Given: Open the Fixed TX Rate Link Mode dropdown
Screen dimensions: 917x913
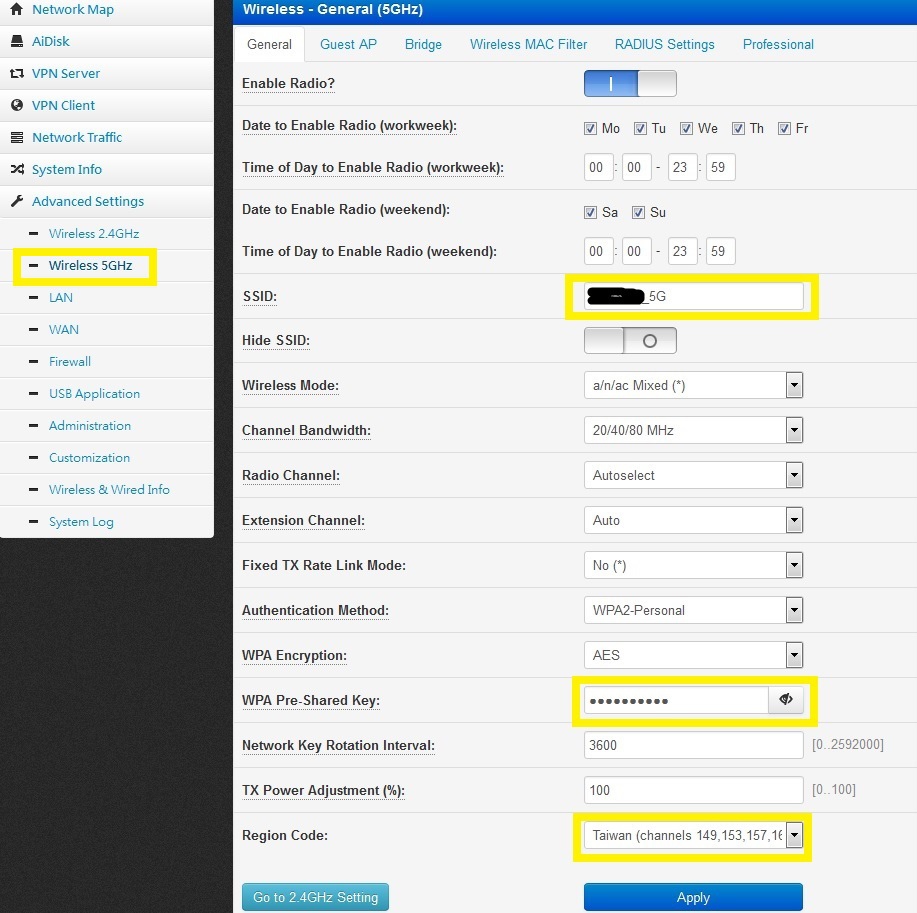Looking at the screenshot, I should click(693, 566).
